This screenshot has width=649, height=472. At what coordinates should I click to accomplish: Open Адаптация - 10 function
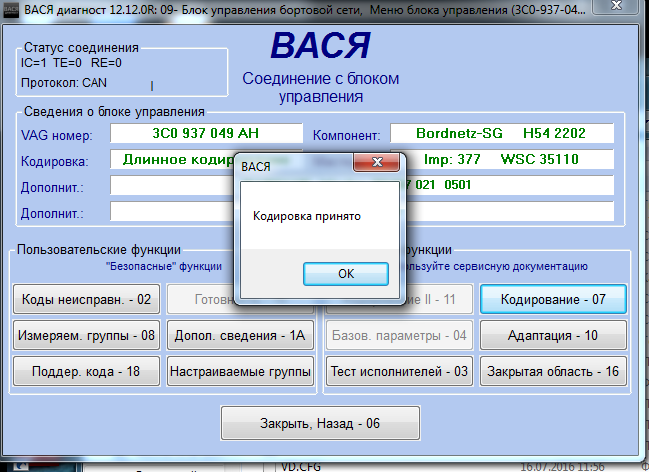553,335
